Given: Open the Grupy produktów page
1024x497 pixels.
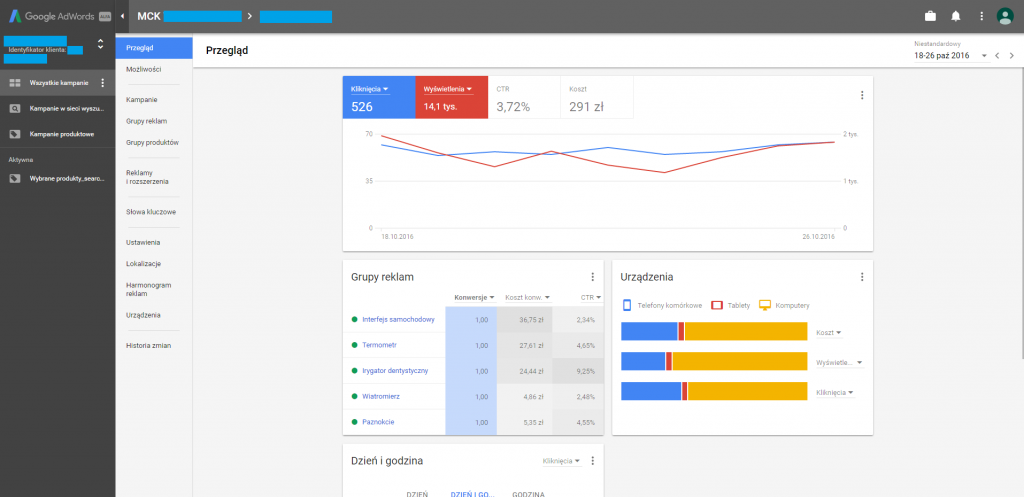Looking at the screenshot, I should tap(154, 142).
